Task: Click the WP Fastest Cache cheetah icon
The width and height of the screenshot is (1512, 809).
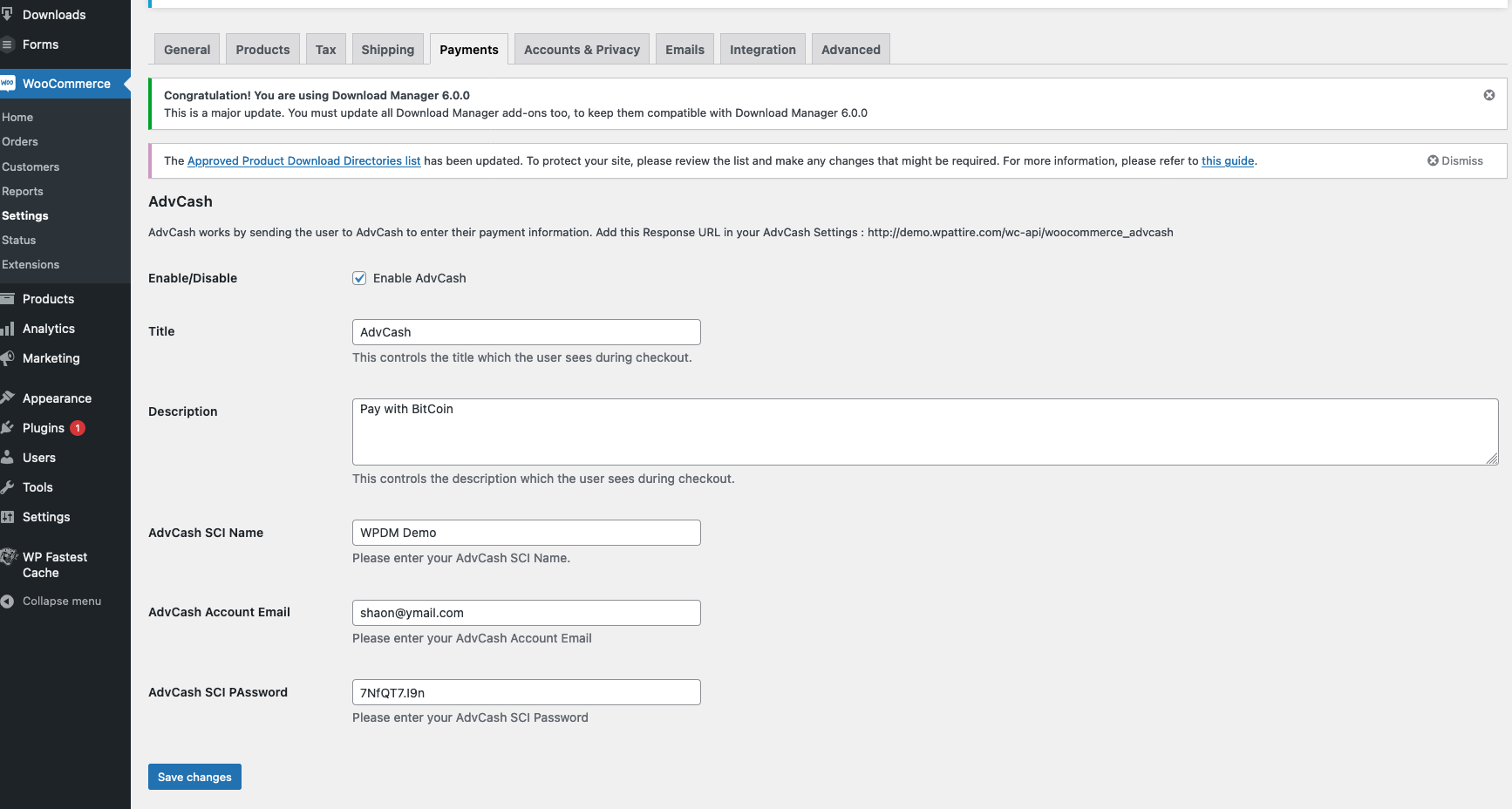Action: [9, 557]
